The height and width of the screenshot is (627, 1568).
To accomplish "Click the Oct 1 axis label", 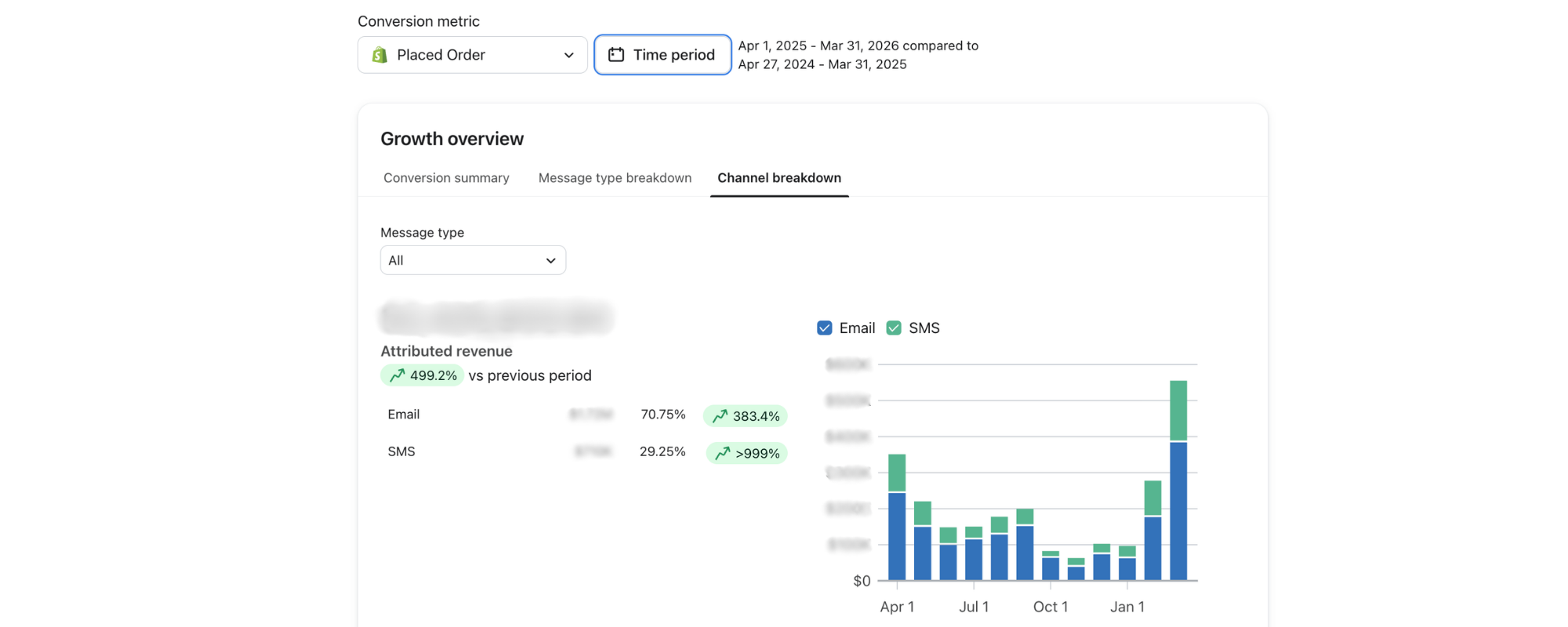I will point(1051,607).
